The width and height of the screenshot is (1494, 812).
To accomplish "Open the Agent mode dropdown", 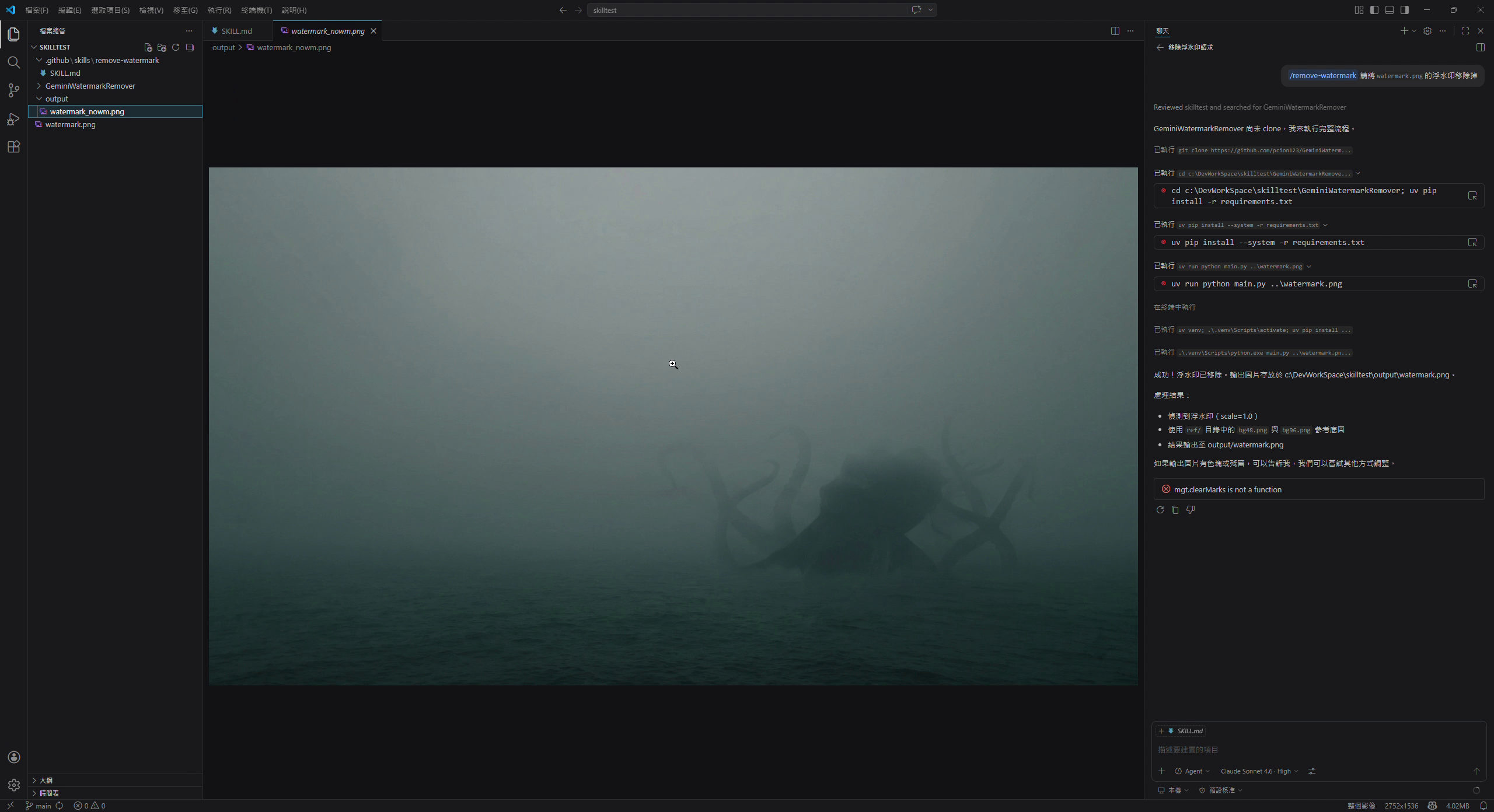I will point(1192,771).
